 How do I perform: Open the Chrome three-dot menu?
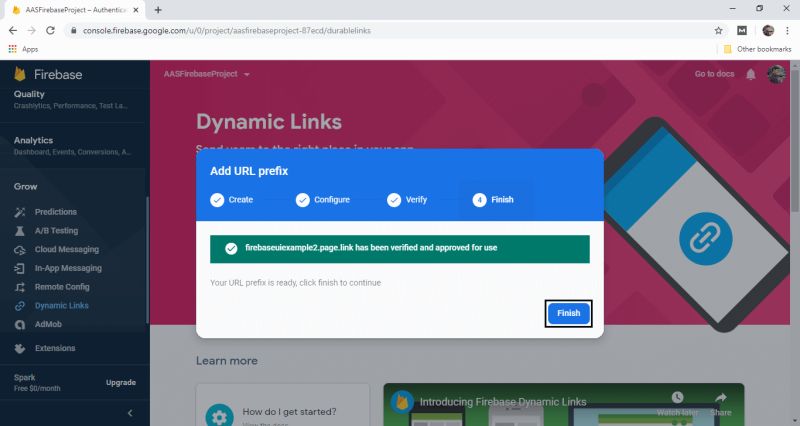click(x=787, y=31)
